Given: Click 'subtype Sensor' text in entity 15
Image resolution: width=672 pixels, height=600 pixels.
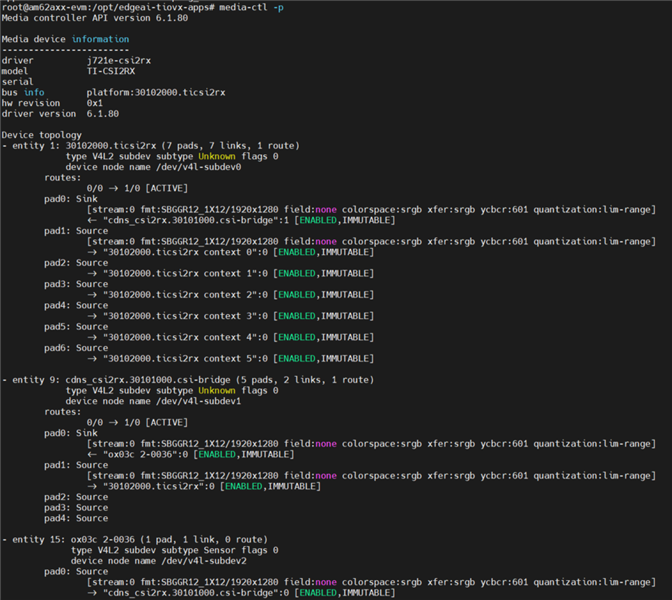Looking at the screenshot, I should pos(198,550).
